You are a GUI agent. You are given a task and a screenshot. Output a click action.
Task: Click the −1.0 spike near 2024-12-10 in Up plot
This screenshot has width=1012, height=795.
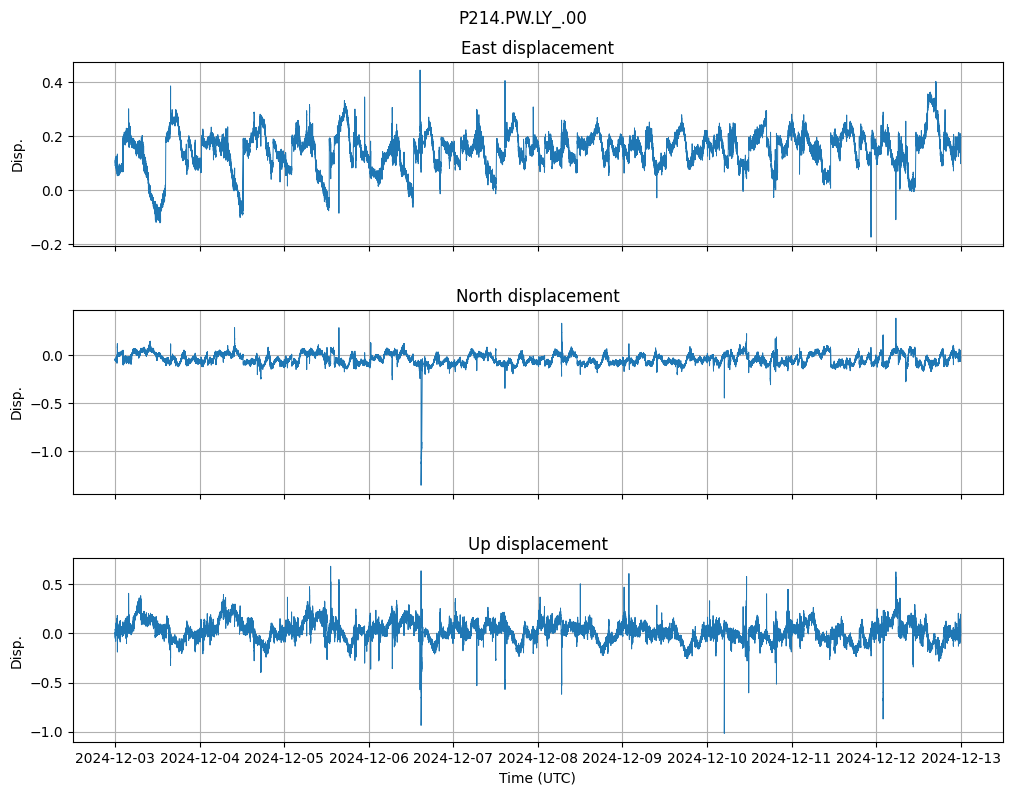click(724, 731)
